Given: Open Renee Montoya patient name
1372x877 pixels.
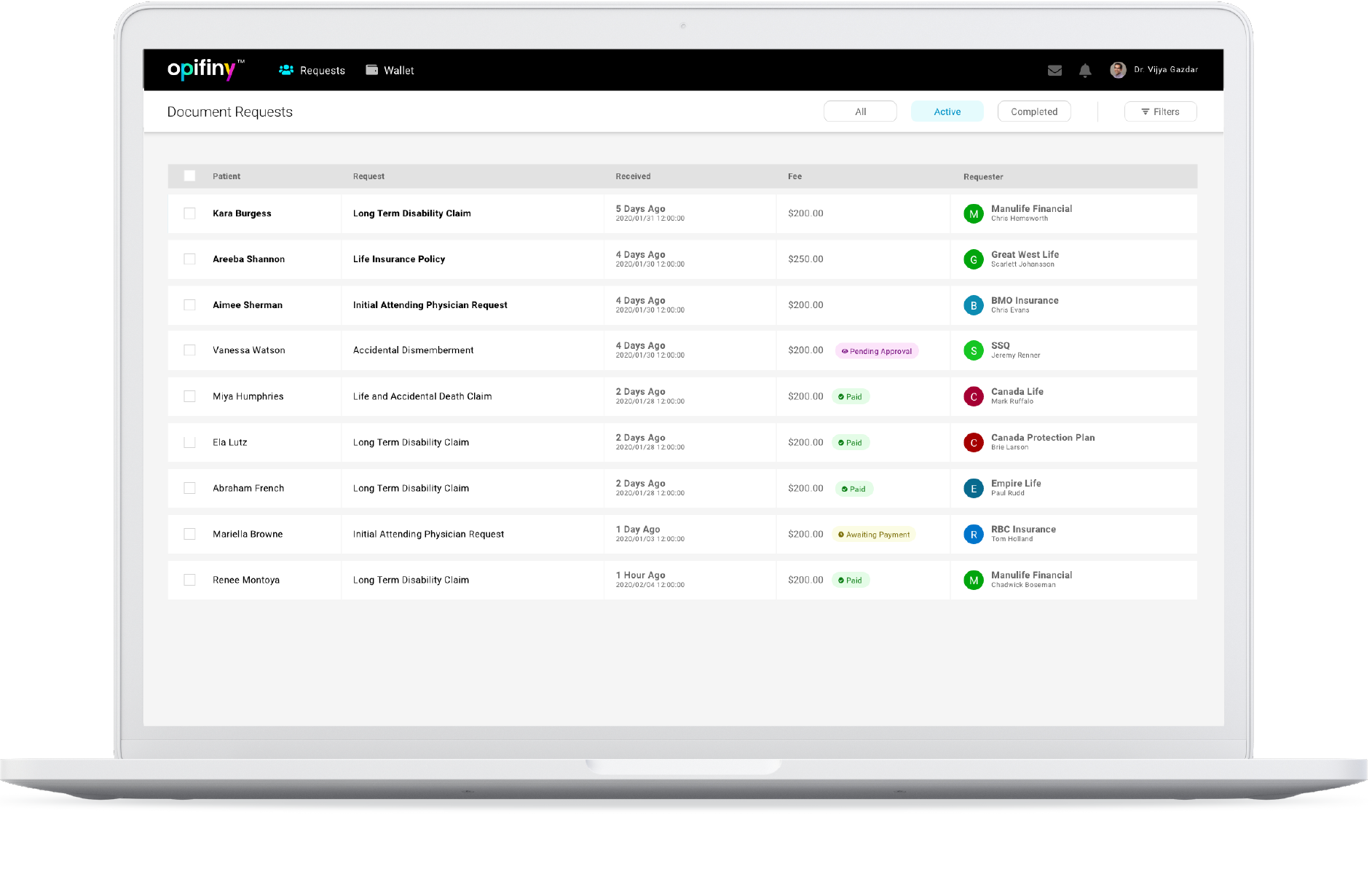Looking at the screenshot, I should tap(246, 580).
